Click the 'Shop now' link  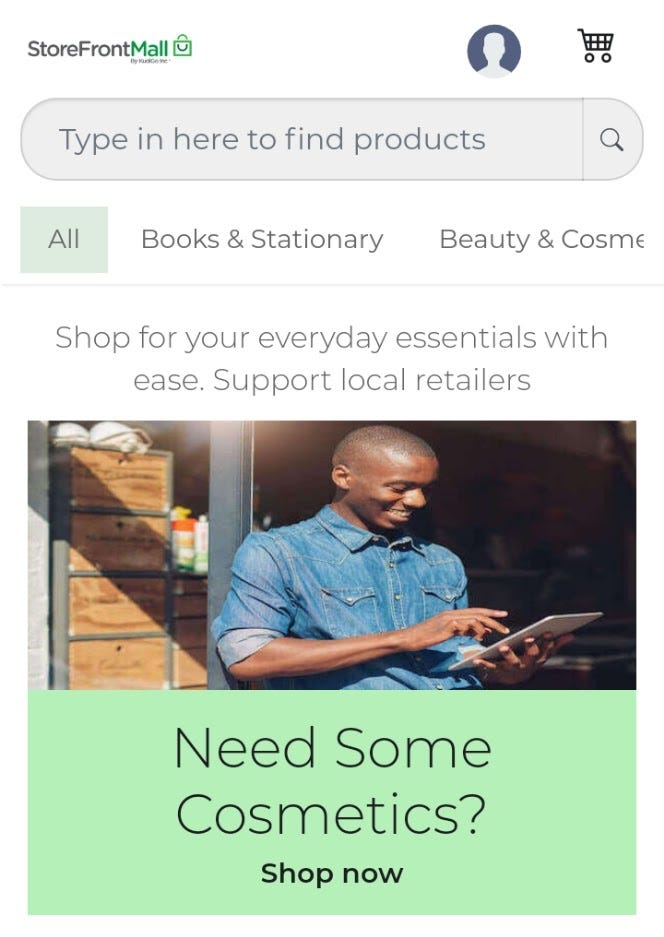click(332, 874)
